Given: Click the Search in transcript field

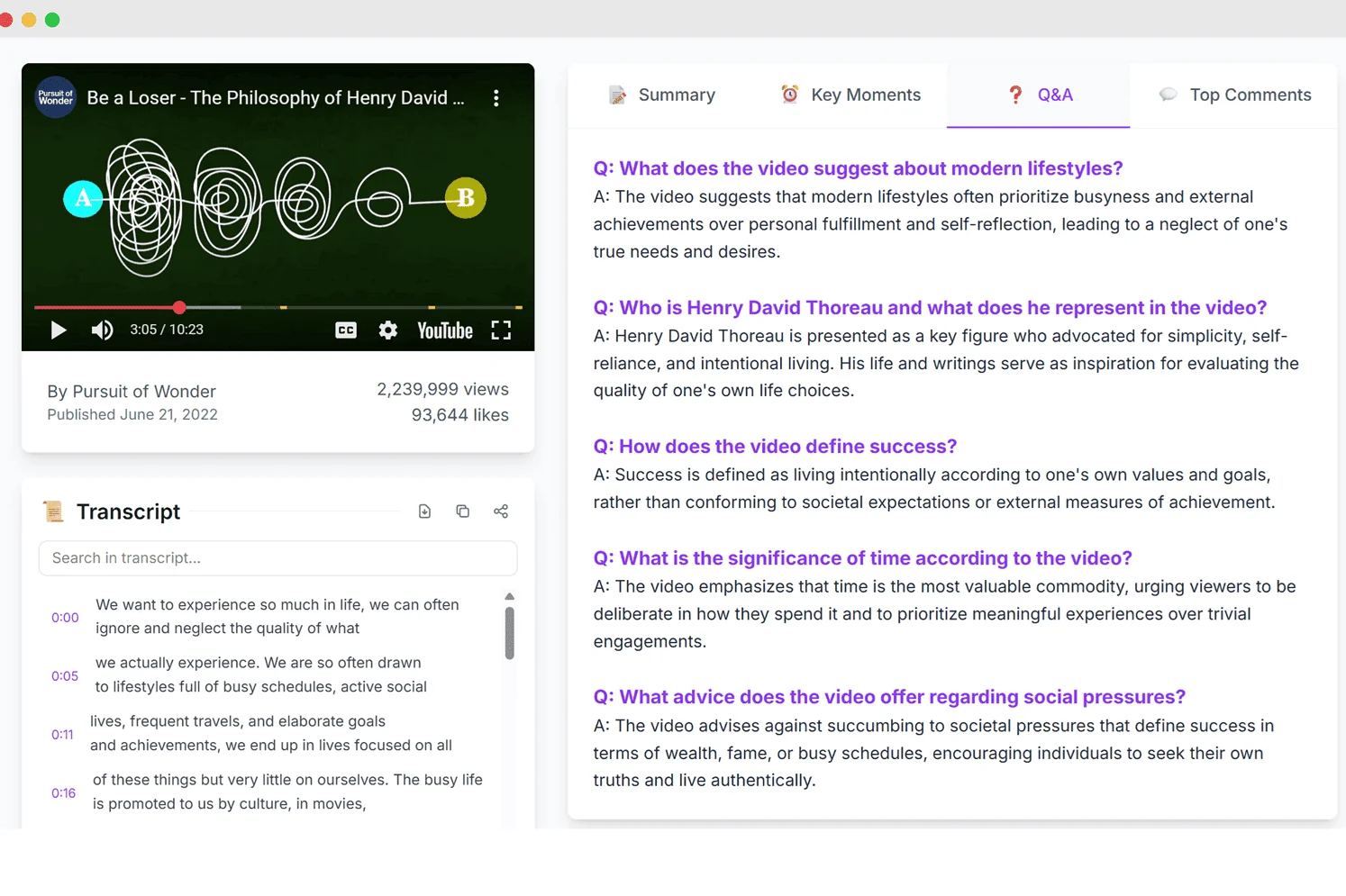Looking at the screenshot, I should coord(277,558).
